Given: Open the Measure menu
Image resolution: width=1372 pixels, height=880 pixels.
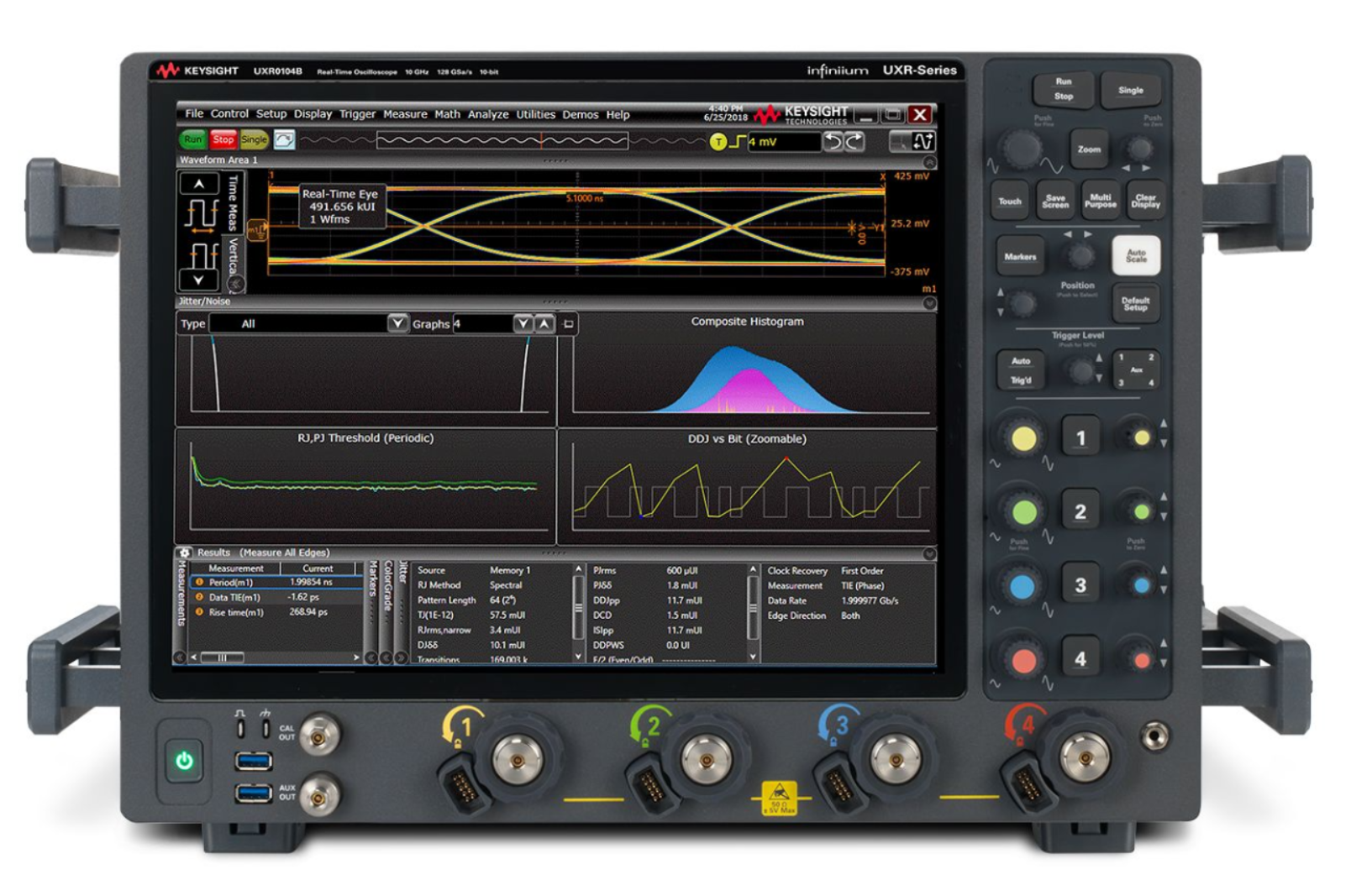Looking at the screenshot, I should 405,114.
